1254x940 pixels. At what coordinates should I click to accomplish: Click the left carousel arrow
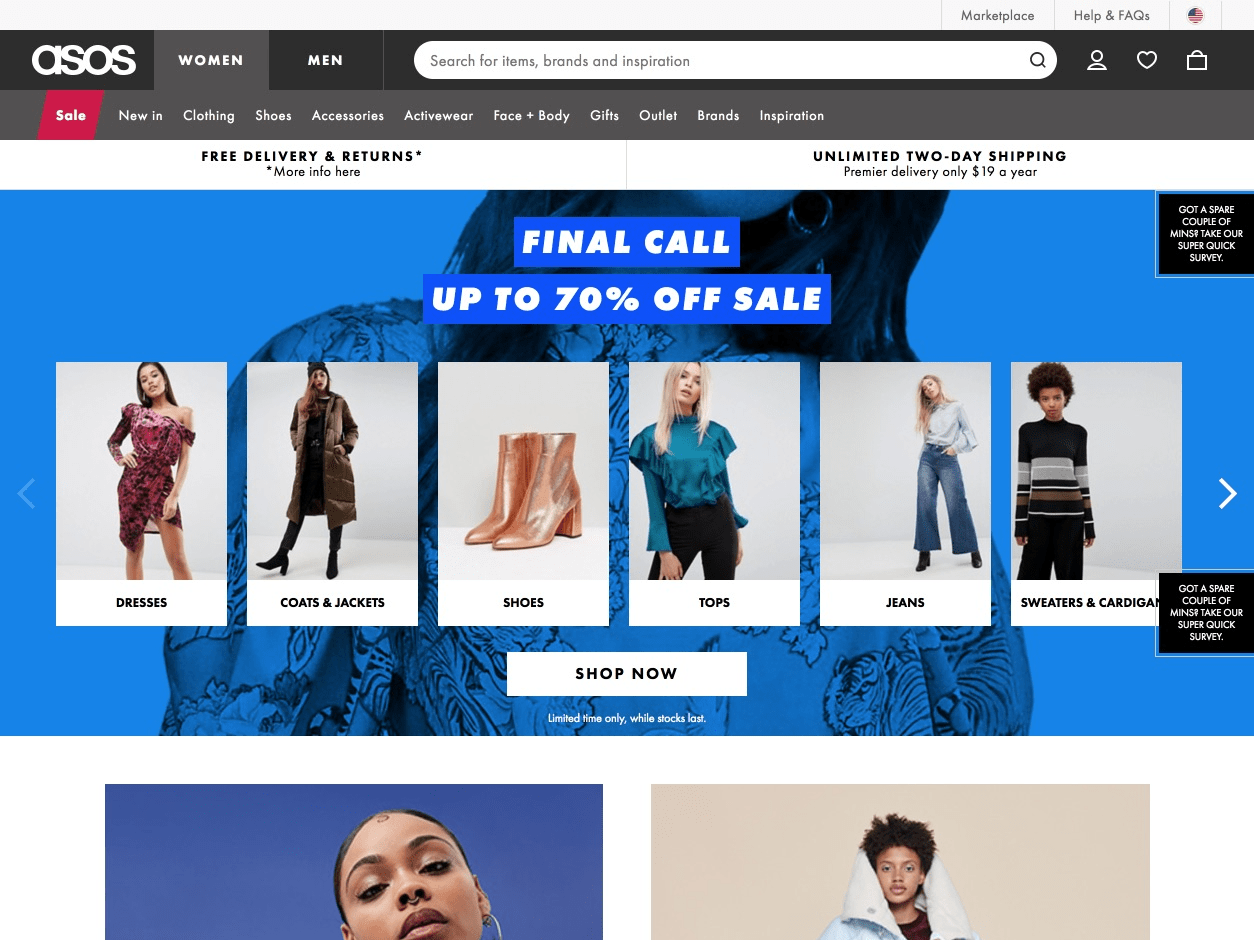tap(27, 493)
